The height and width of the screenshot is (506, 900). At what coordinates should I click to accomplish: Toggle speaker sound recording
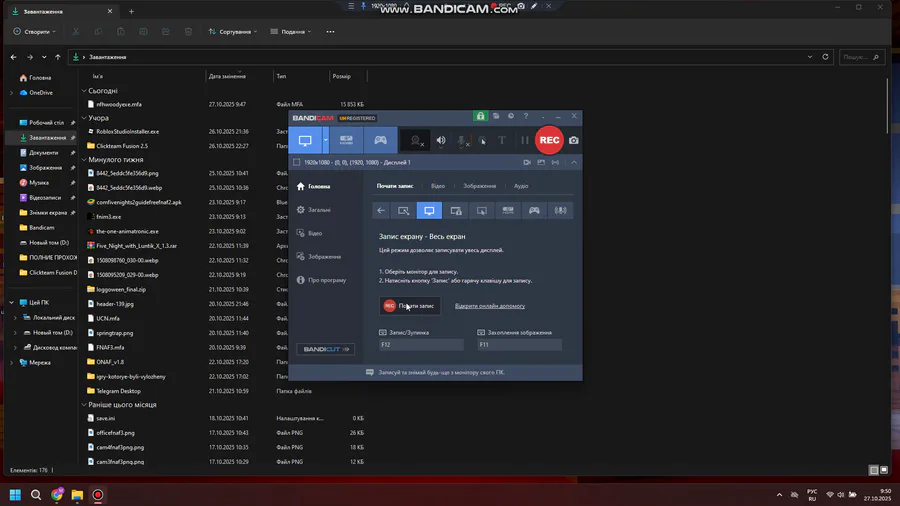441,141
